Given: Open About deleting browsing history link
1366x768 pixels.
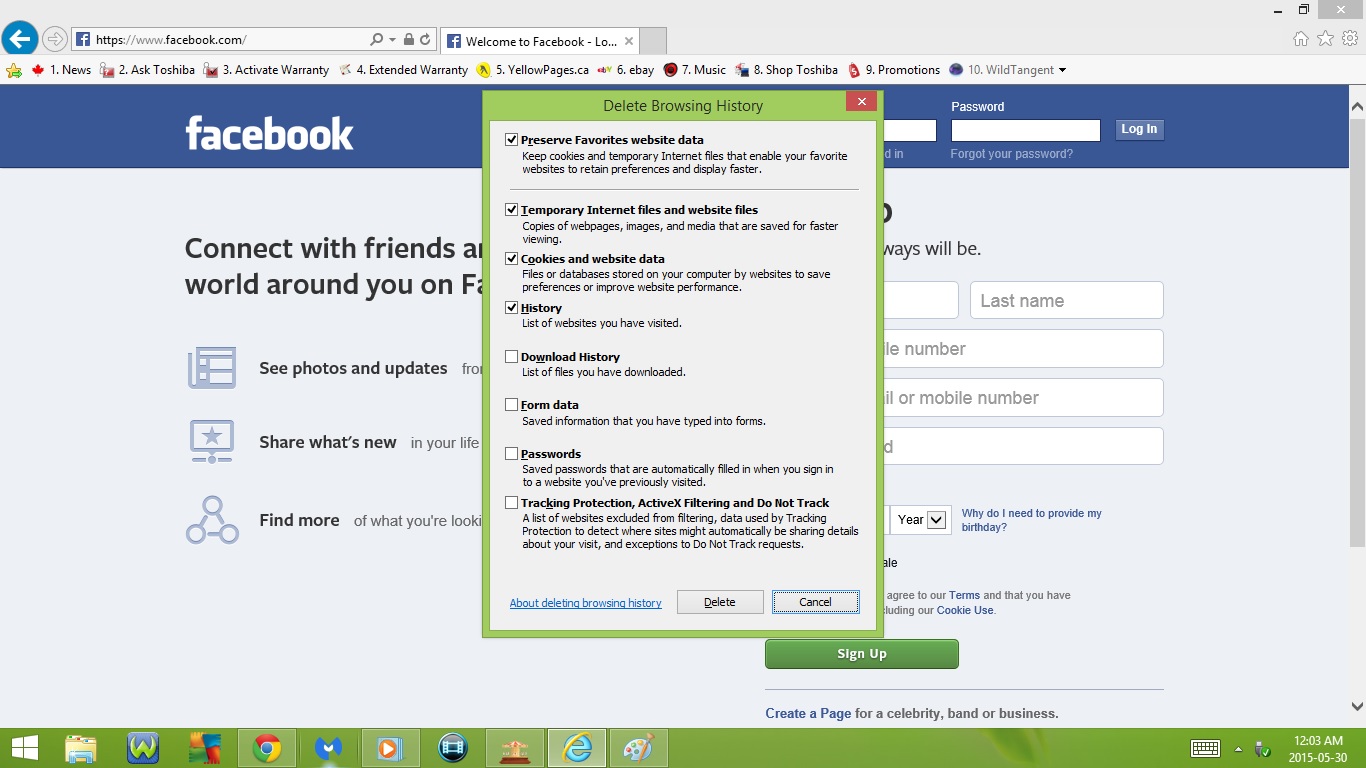Looking at the screenshot, I should (x=585, y=603).
